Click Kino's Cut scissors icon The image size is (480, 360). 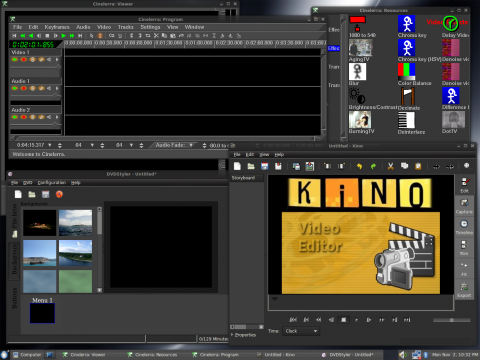point(390,166)
